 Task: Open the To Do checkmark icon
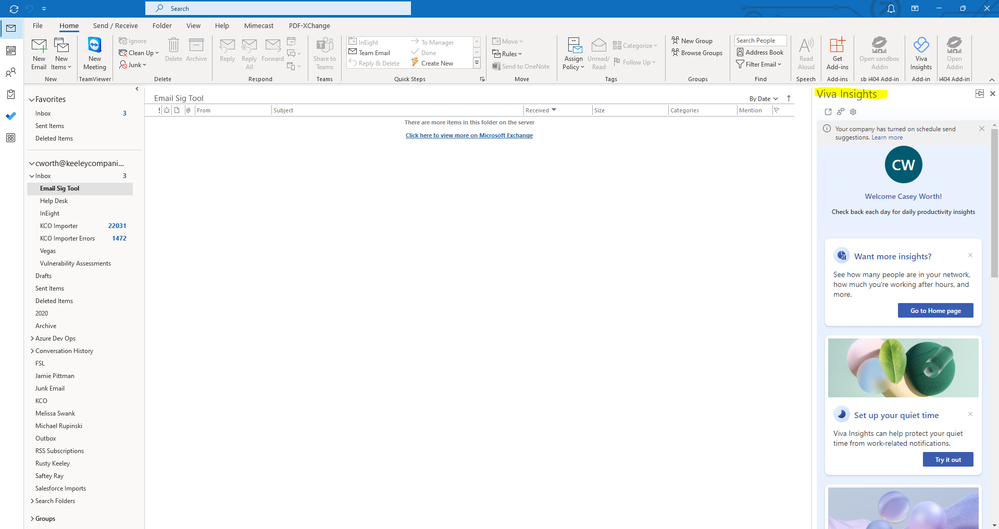(x=11, y=116)
